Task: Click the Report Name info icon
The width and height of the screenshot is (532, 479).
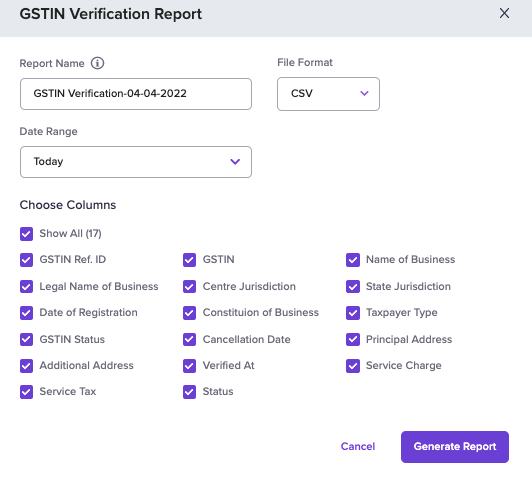Action: 97,63
